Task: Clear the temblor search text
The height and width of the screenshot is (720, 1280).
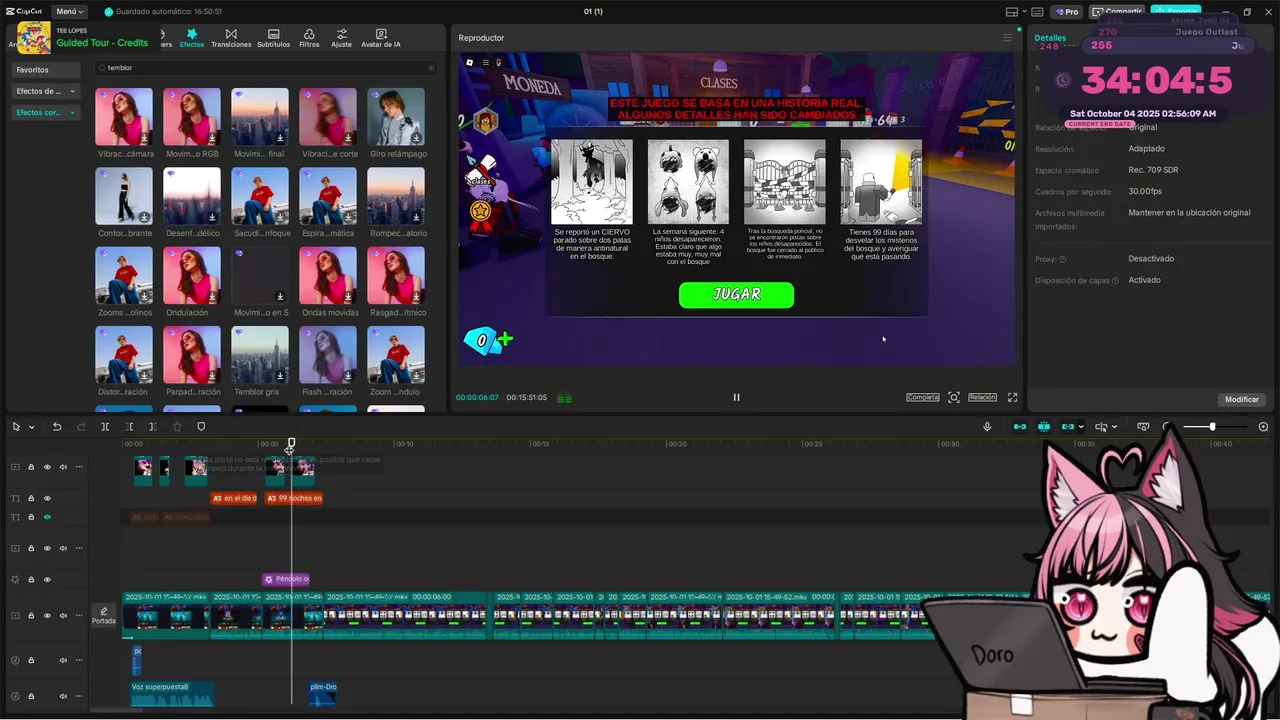Action: pos(431,68)
